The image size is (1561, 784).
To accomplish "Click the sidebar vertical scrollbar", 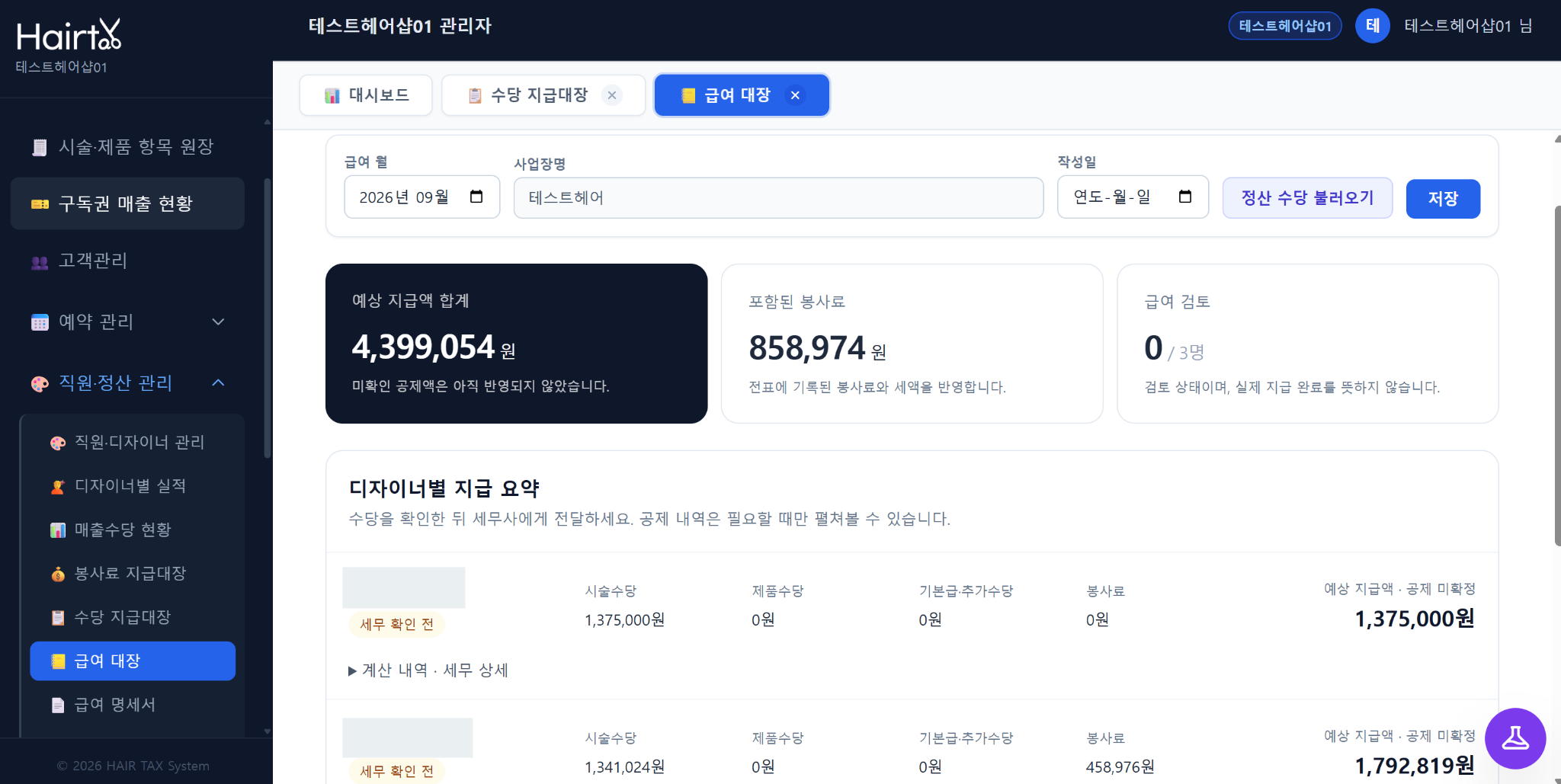I will [x=268, y=318].
